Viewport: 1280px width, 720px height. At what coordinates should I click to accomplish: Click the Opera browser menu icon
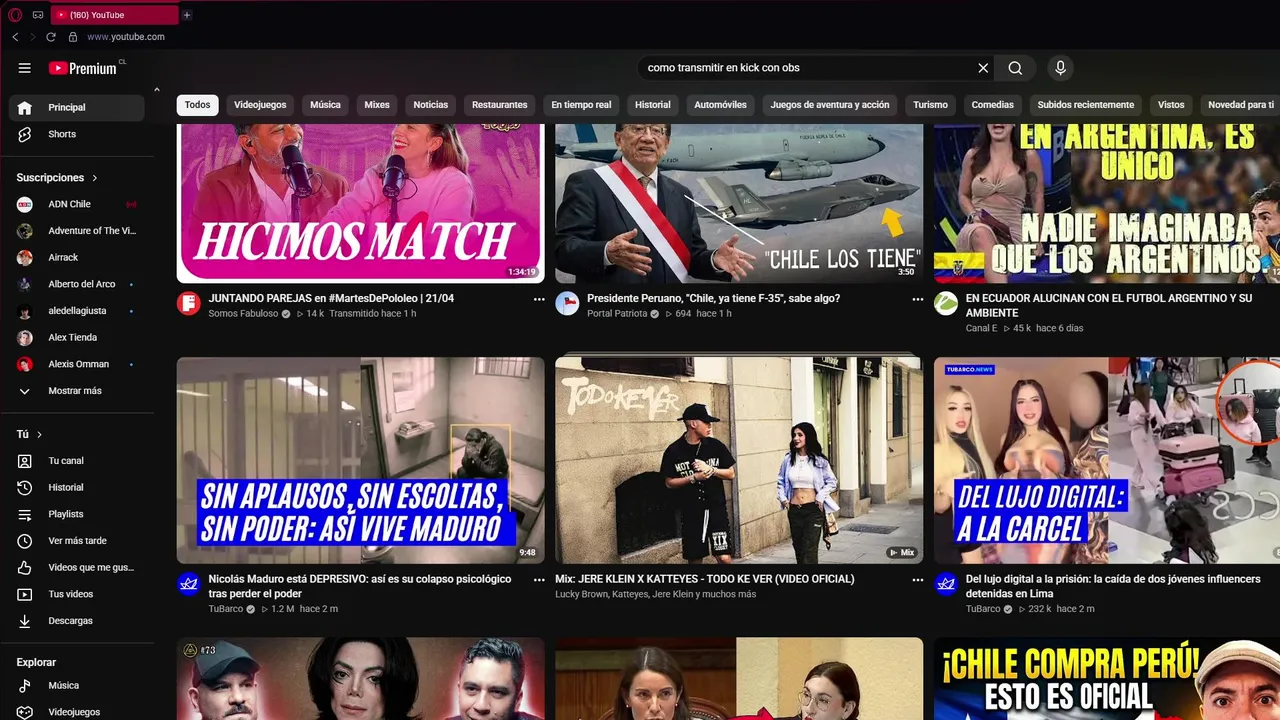tap(14, 15)
